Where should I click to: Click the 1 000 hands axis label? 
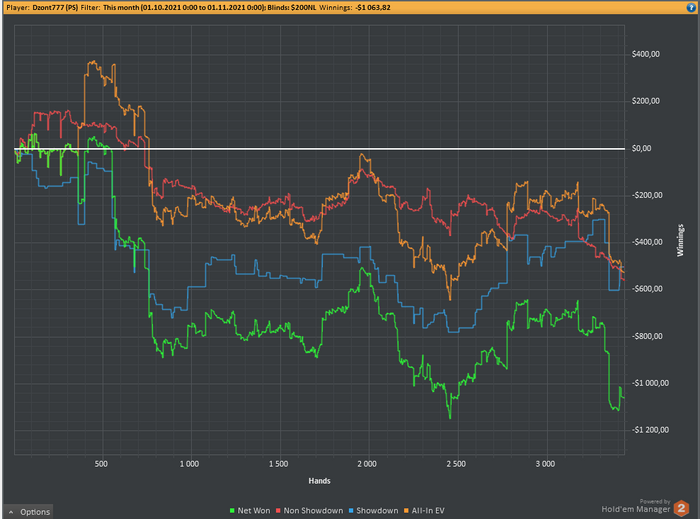point(189,464)
